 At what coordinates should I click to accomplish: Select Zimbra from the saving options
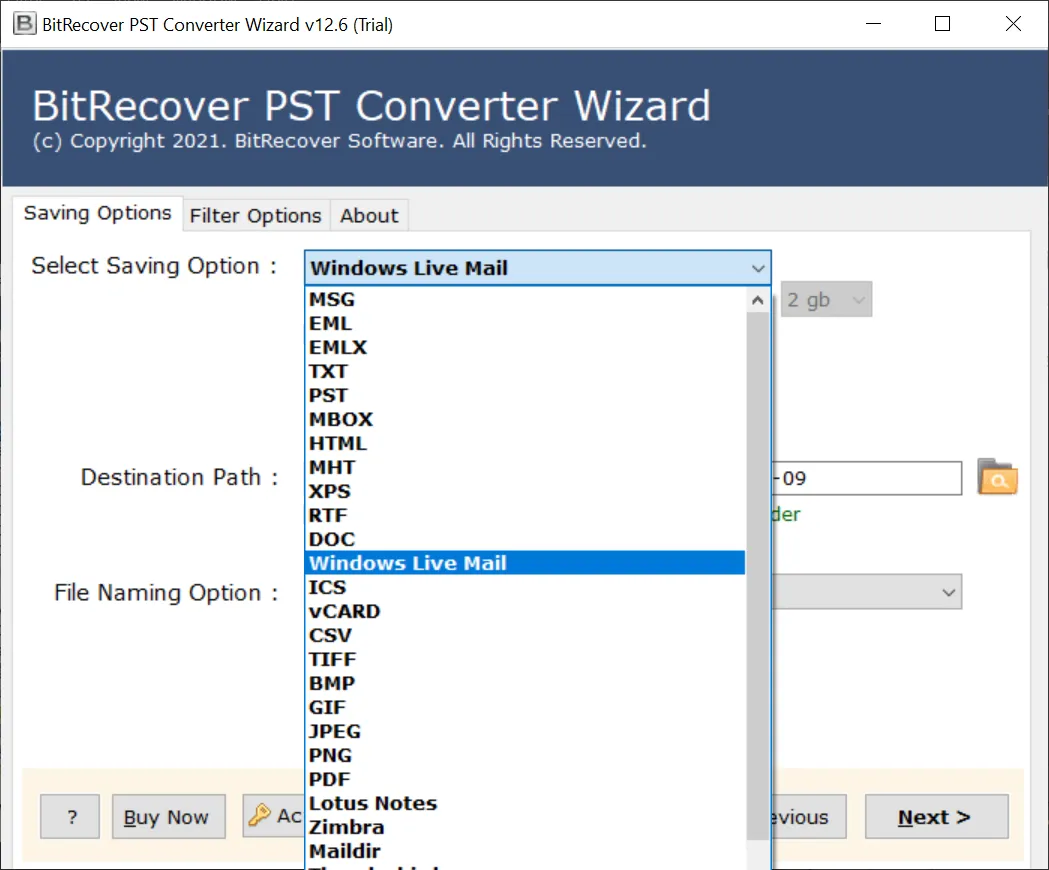[346, 827]
